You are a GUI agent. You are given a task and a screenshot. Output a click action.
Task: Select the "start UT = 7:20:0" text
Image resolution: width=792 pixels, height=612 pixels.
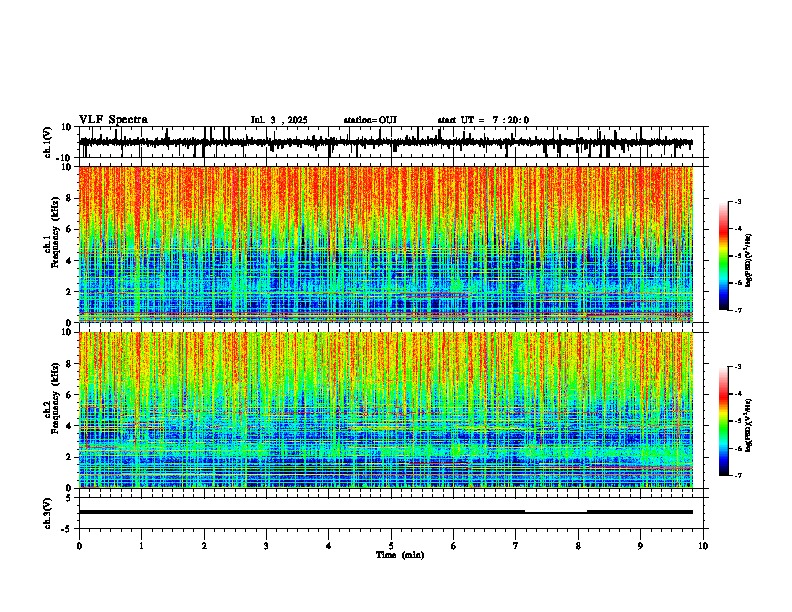coord(483,120)
